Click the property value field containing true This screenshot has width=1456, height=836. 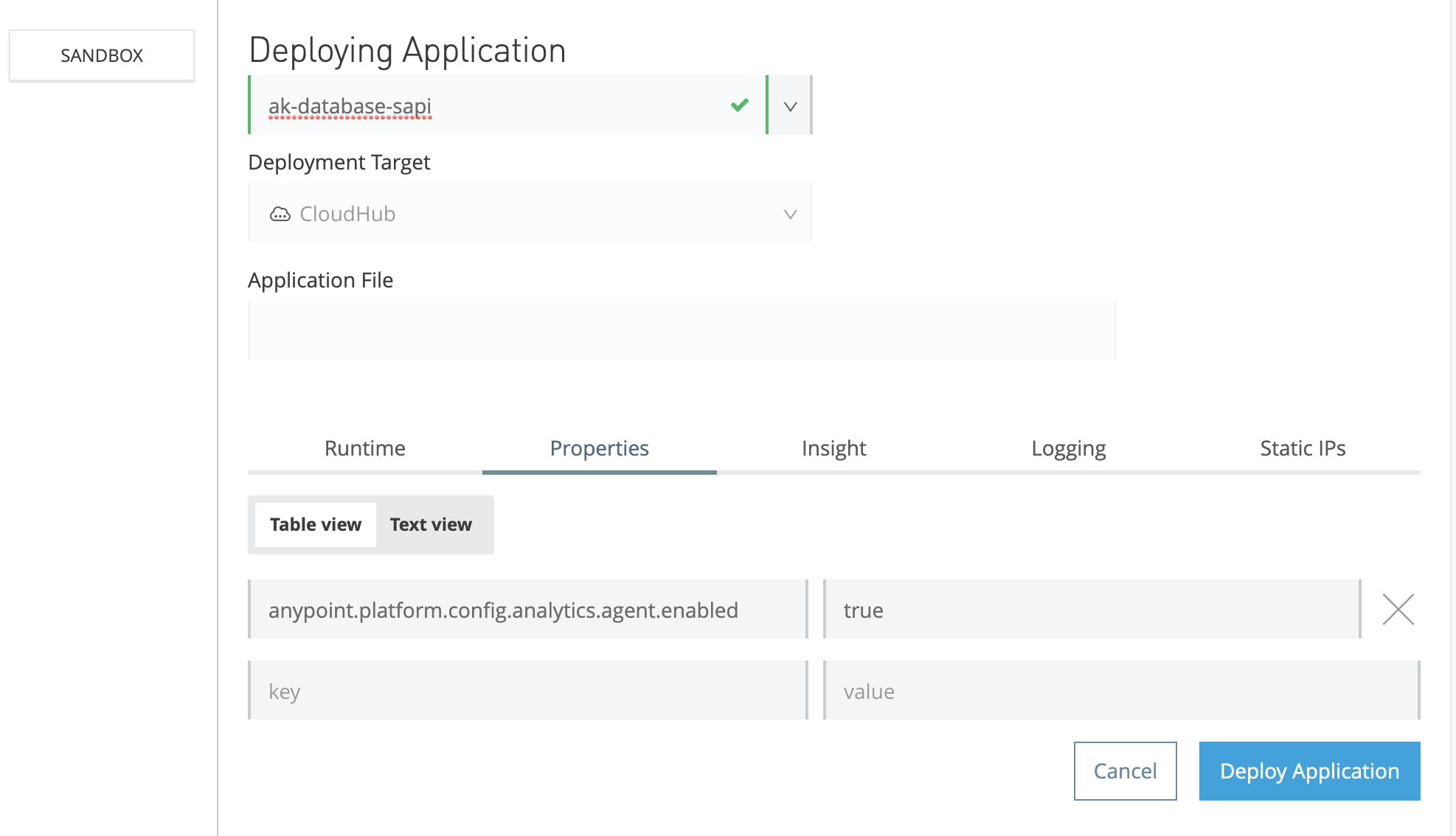click(x=1092, y=610)
